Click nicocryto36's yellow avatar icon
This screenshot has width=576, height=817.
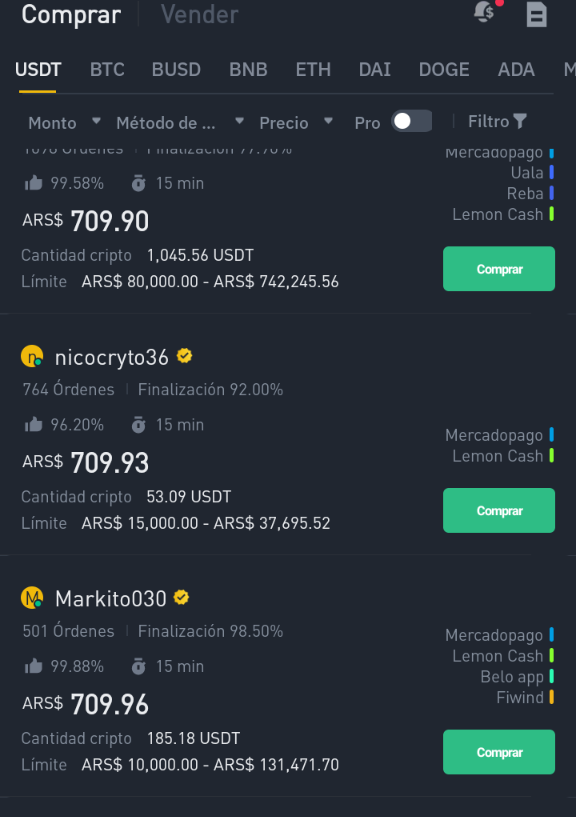point(32,356)
